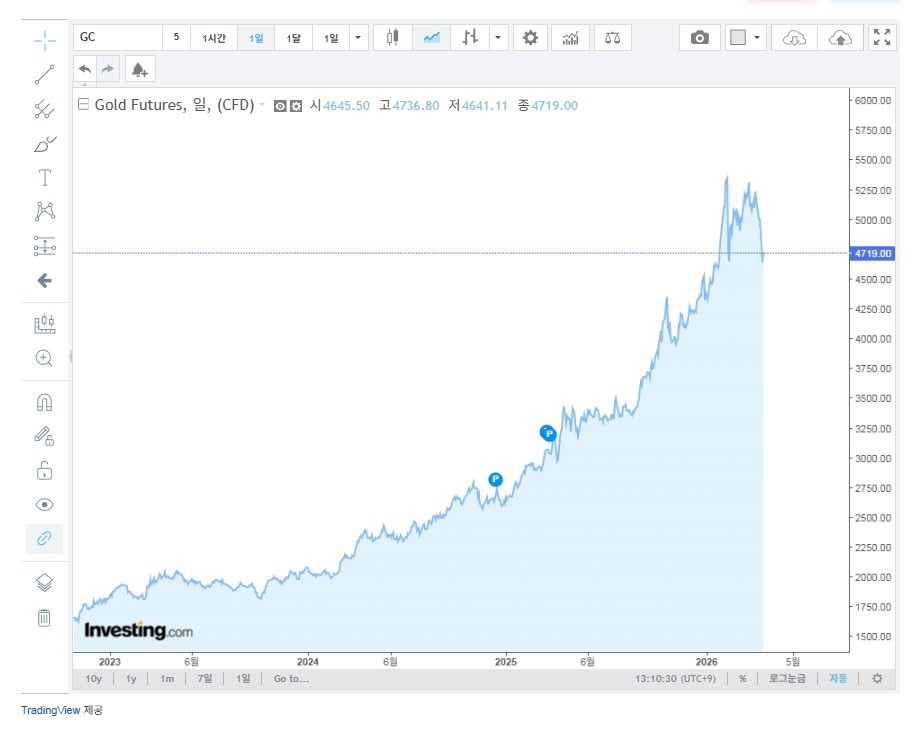Select the 1시간 interval

click(x=214, y=37)
